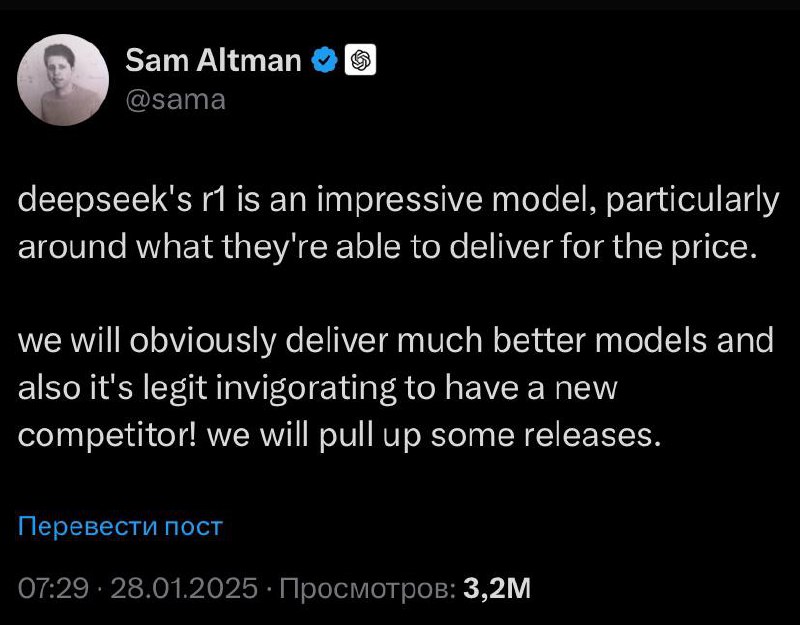Click the OpenAI logo affiliation badge

(x=360, y=60)
